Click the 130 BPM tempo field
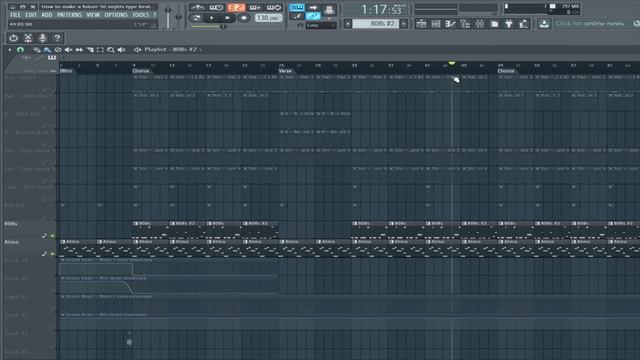The image size is (640, 360). 268,18
